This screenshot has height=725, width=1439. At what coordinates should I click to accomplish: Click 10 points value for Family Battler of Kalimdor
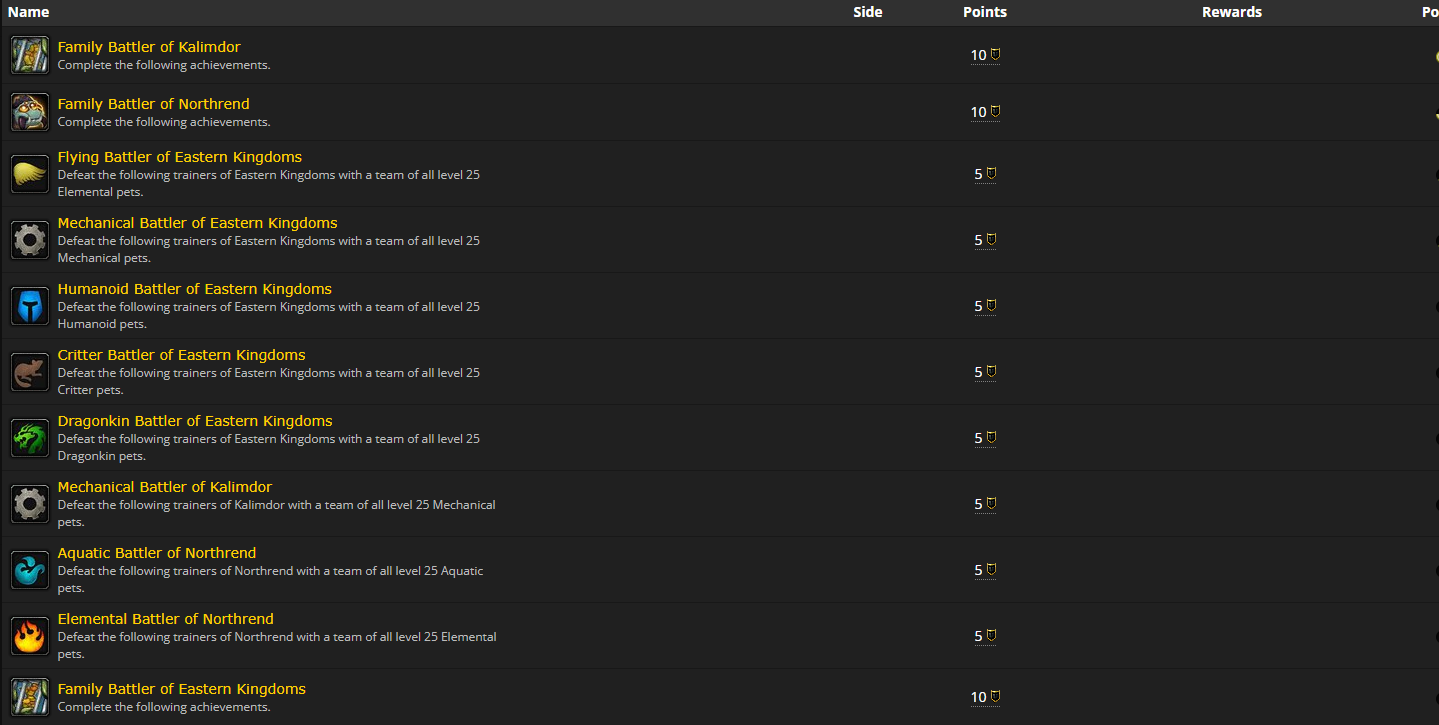985,55
